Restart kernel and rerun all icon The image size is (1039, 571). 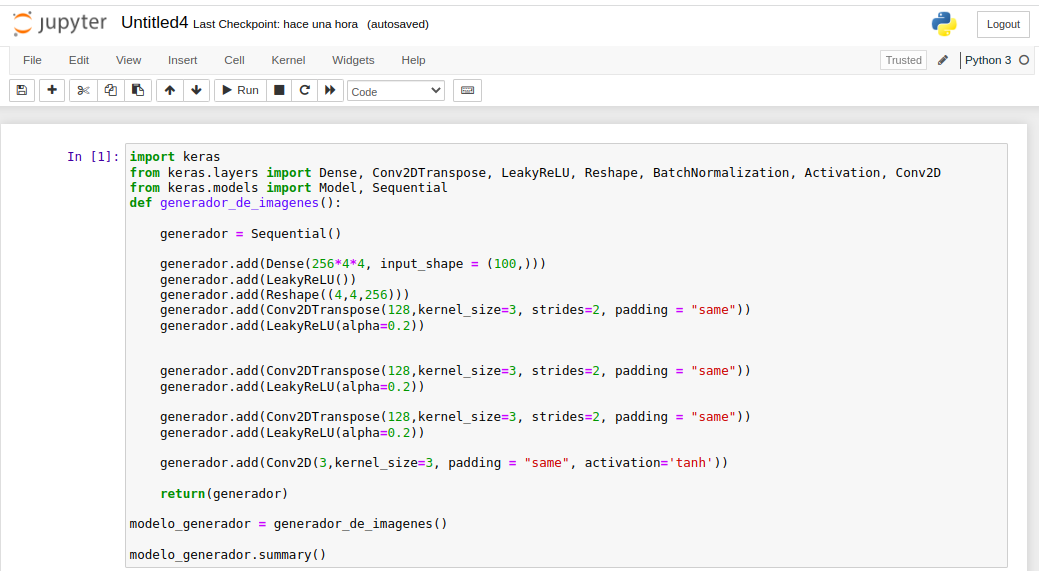click(330, 90)
